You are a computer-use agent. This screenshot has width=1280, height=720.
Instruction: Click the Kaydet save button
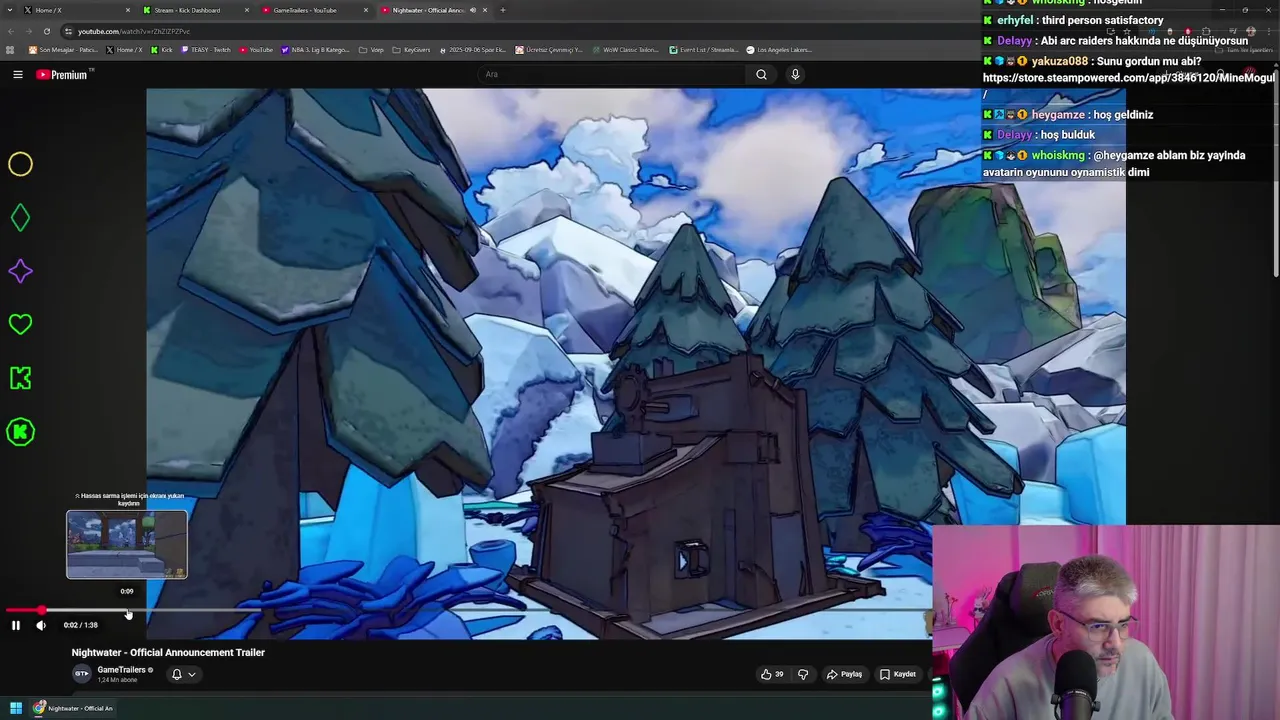[897, 674]
